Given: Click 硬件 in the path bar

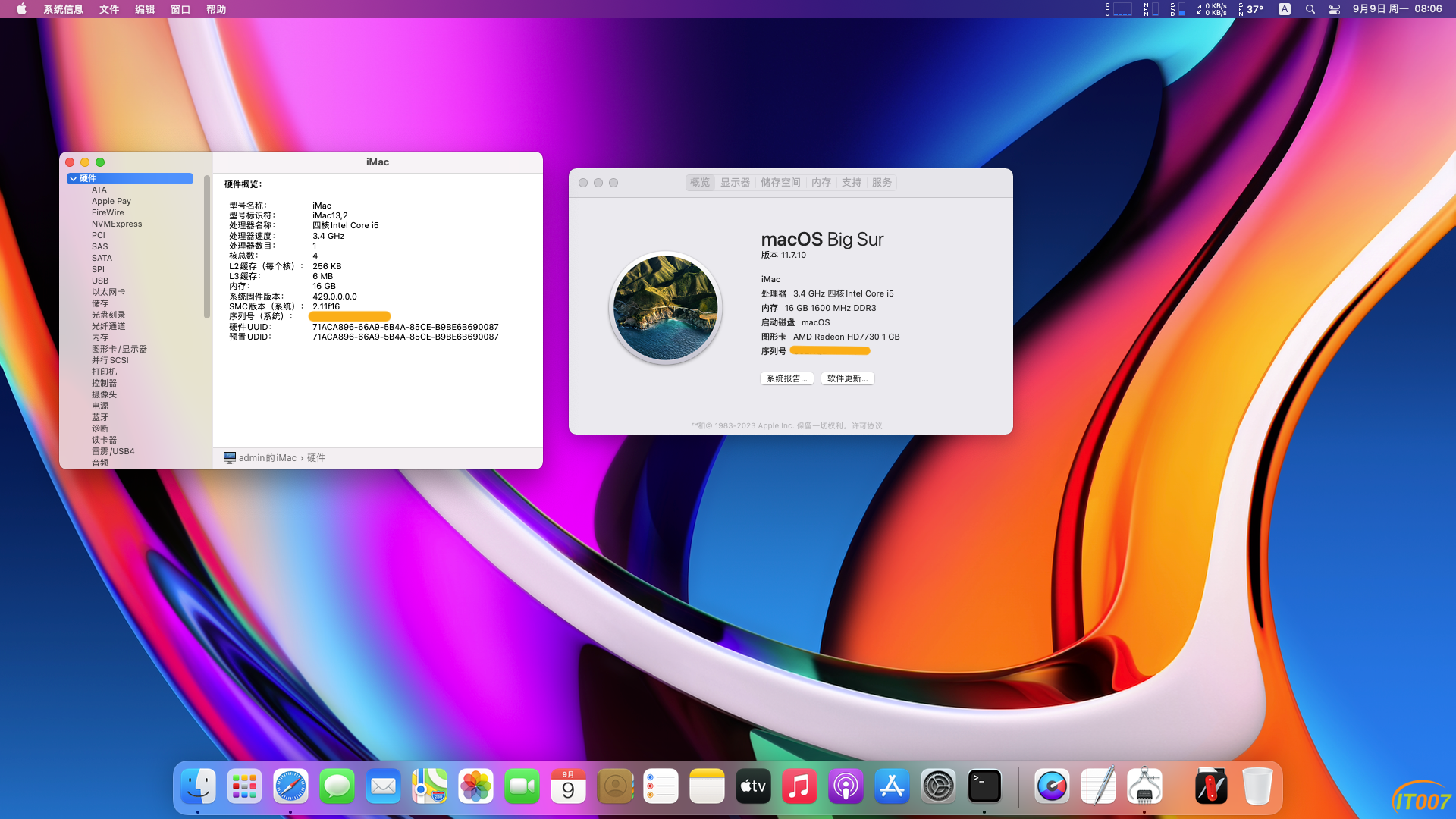Looking at the screenshot, I should point(315,458).
